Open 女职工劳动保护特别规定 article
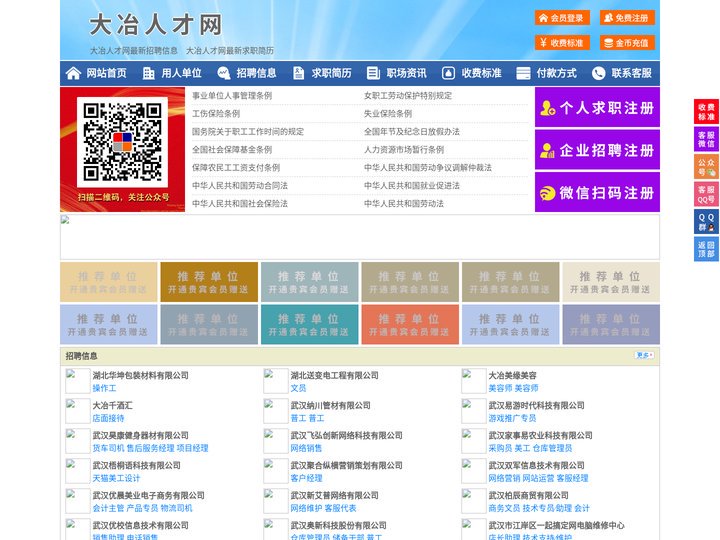The width and height of the screenshot is (720, 540). tap(408, 96)
